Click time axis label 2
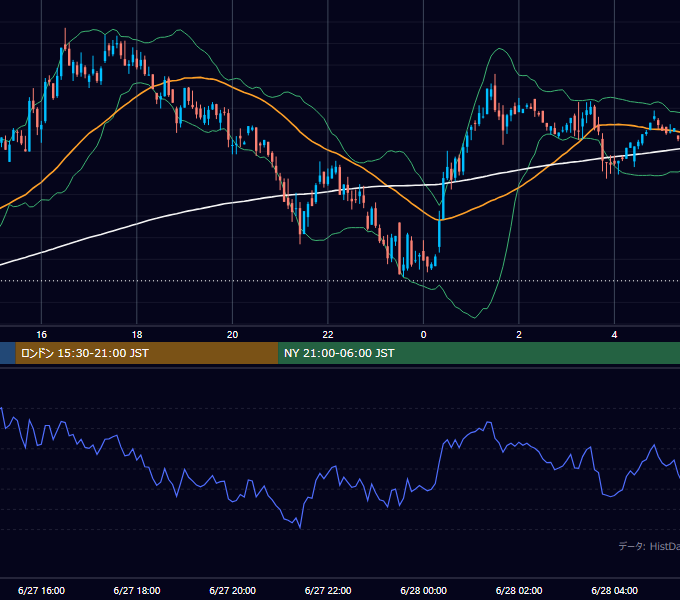Viewport: 680px width, 600px height. pos(519,335)
